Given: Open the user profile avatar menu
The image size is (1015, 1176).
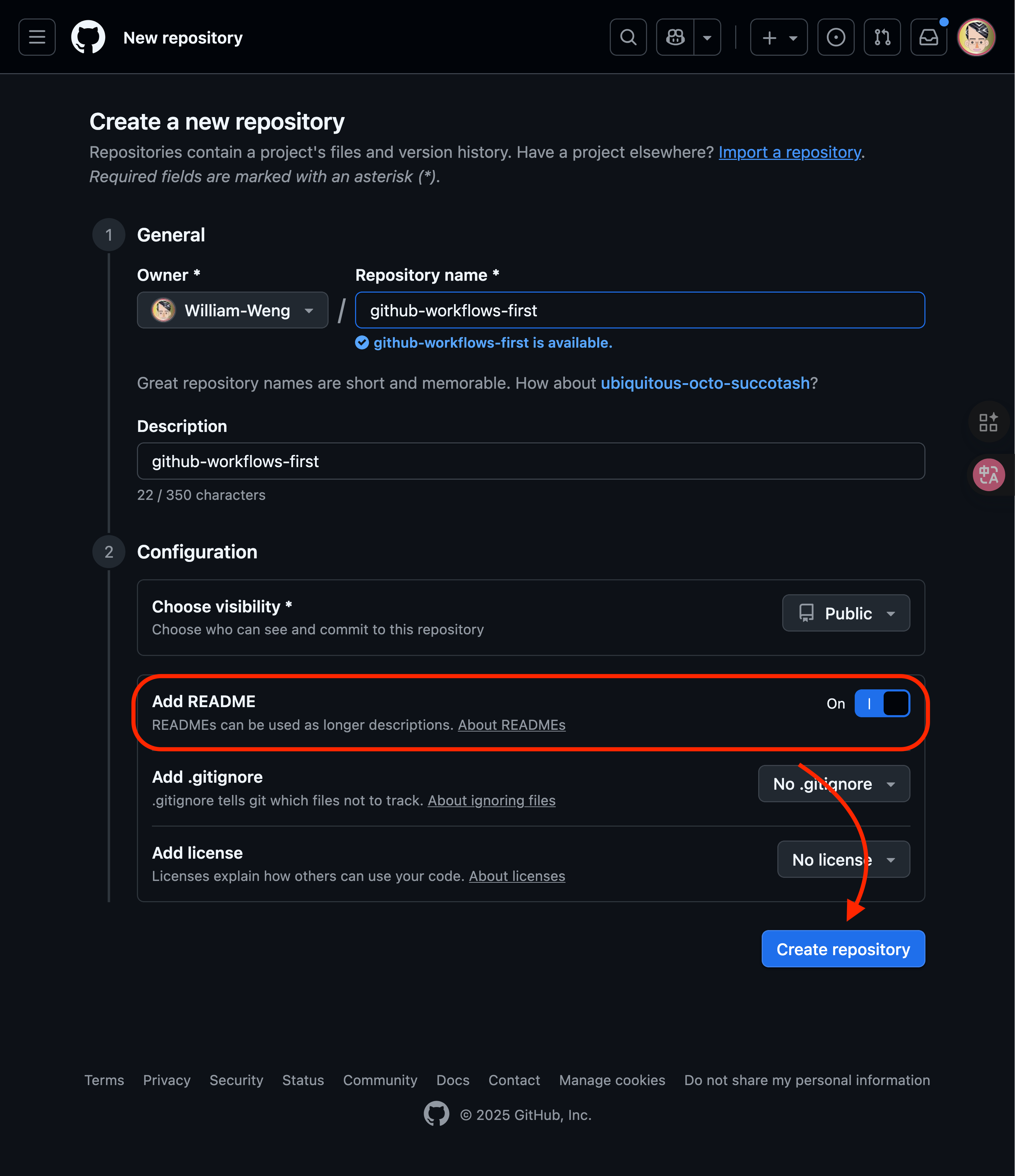Looking at the screenshot, I should pos(976,38).
